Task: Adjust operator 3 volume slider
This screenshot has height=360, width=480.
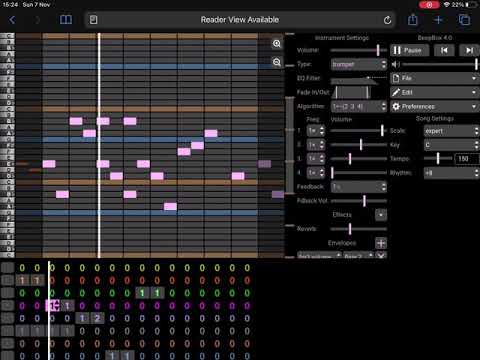Action: click(x=359, y=159)
